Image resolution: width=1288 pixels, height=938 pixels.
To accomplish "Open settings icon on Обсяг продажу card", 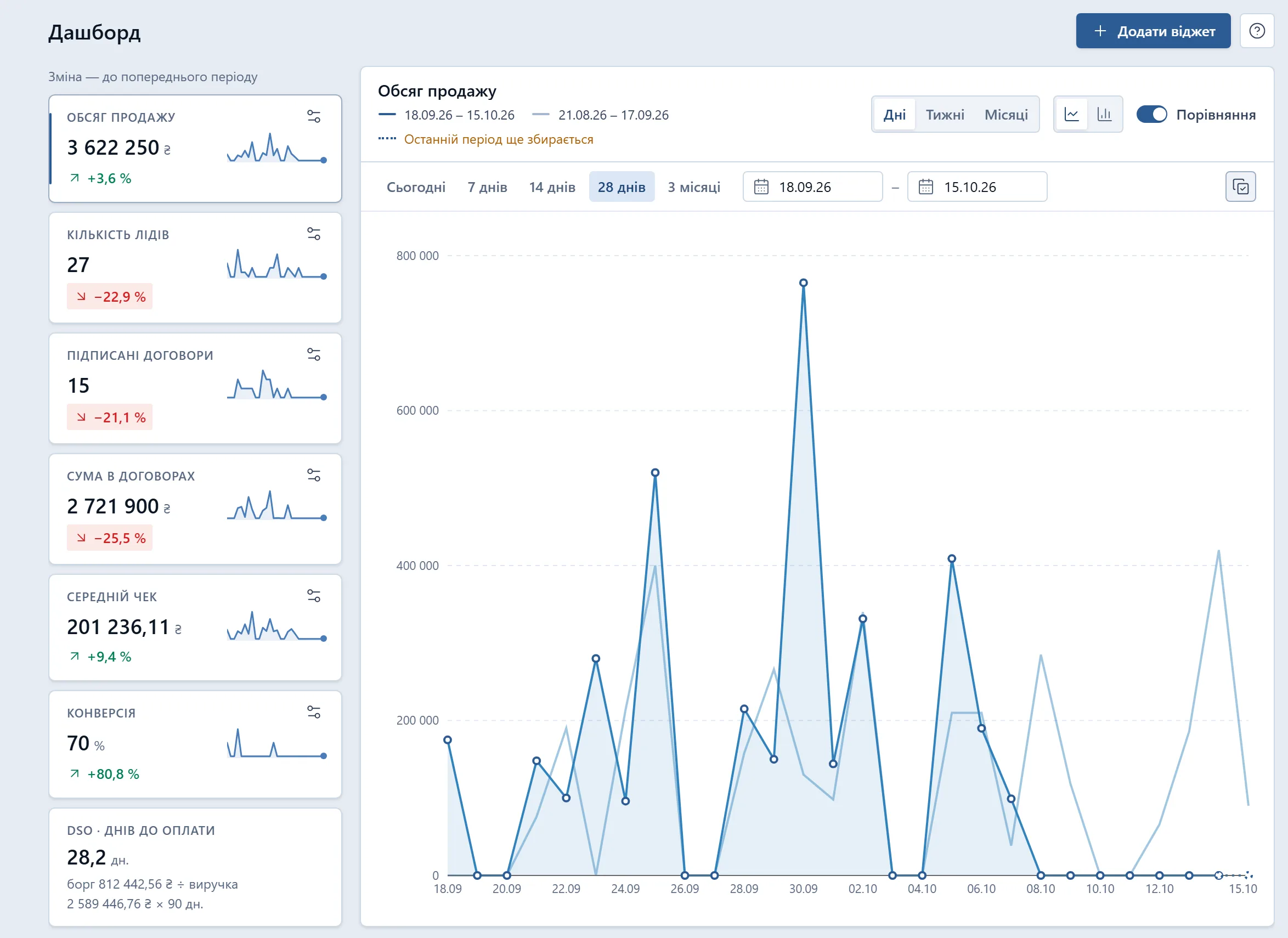I will 314,116.
